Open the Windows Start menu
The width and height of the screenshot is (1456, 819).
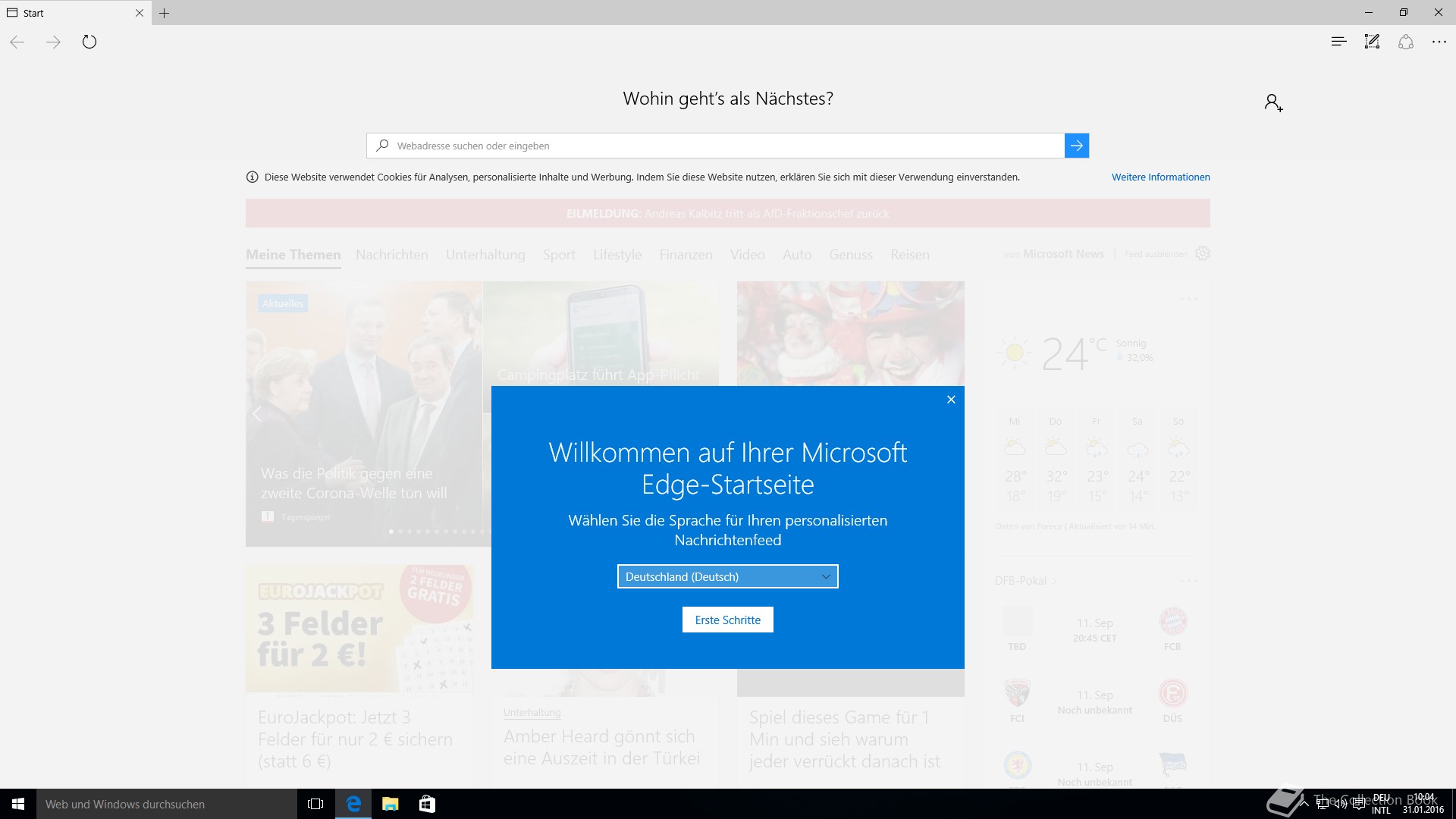click(18, 804)
